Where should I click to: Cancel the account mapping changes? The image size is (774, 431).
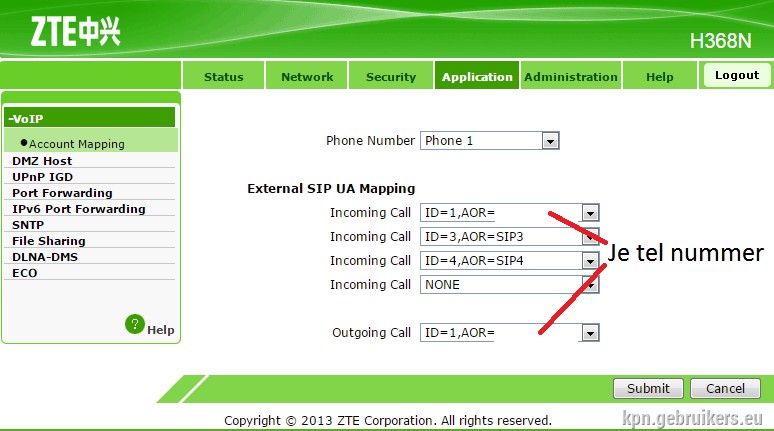[725, 389]
